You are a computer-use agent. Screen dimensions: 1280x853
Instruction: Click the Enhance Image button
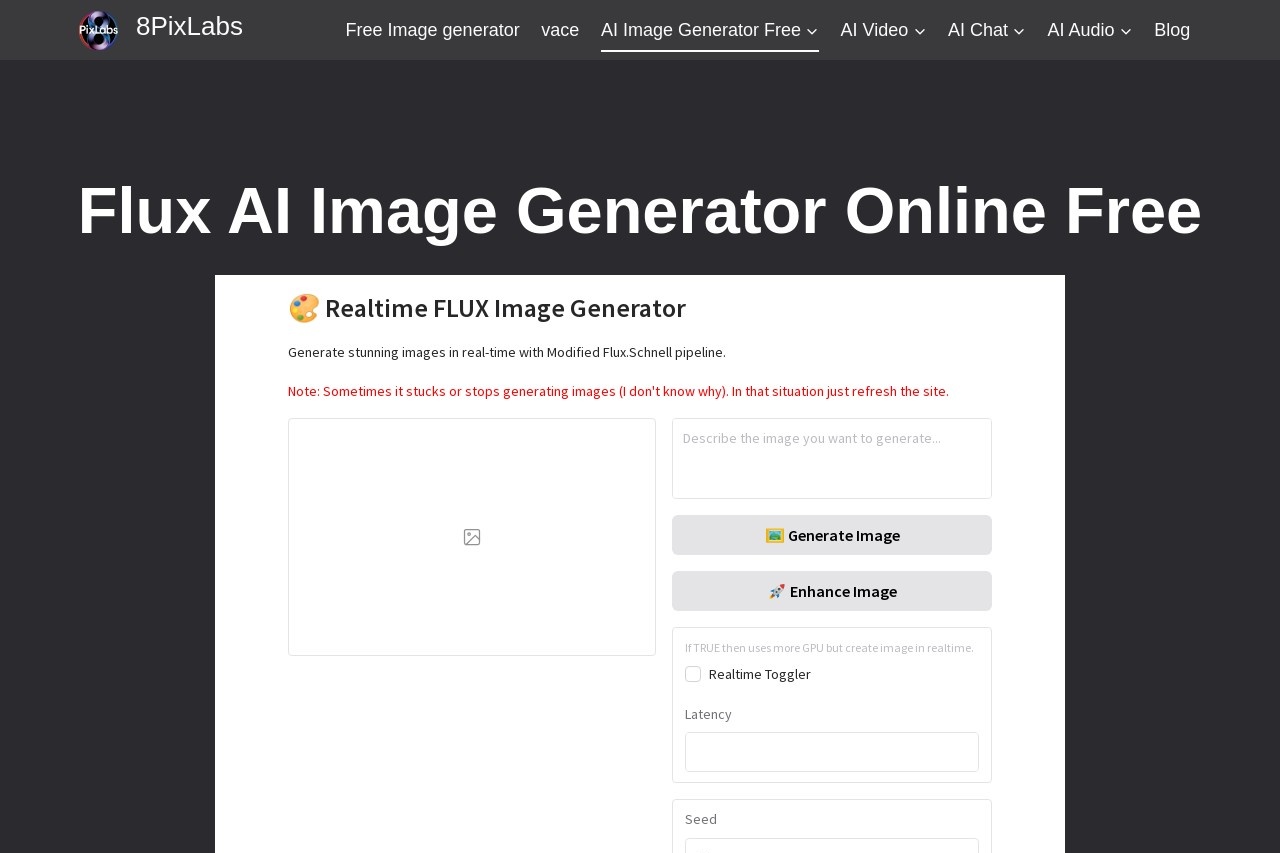point(832,591)
